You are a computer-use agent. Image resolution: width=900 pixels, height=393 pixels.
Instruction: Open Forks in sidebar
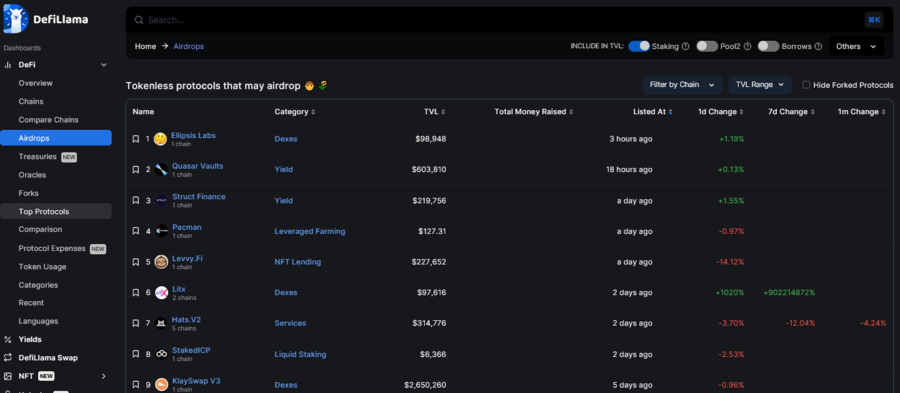pyautogui.click(x=29, y=193)
